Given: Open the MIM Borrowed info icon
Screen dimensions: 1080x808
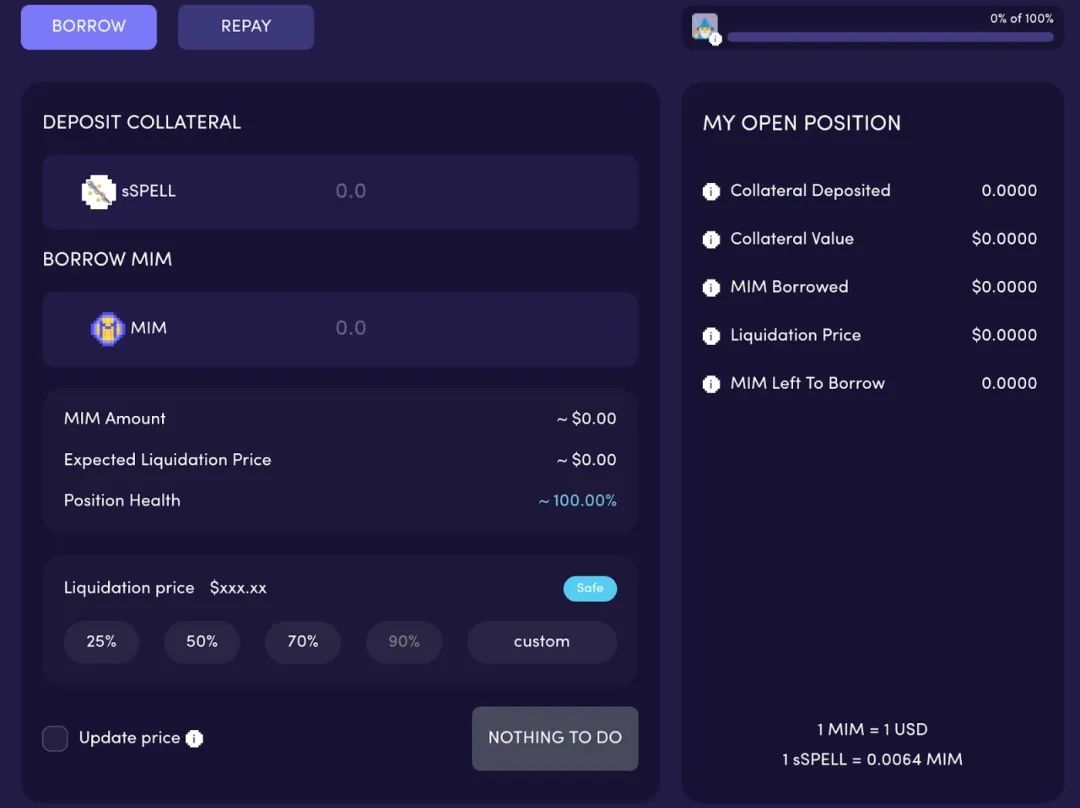Looking at the screenshot, I should pyautogui.click(x=711, y=287).
